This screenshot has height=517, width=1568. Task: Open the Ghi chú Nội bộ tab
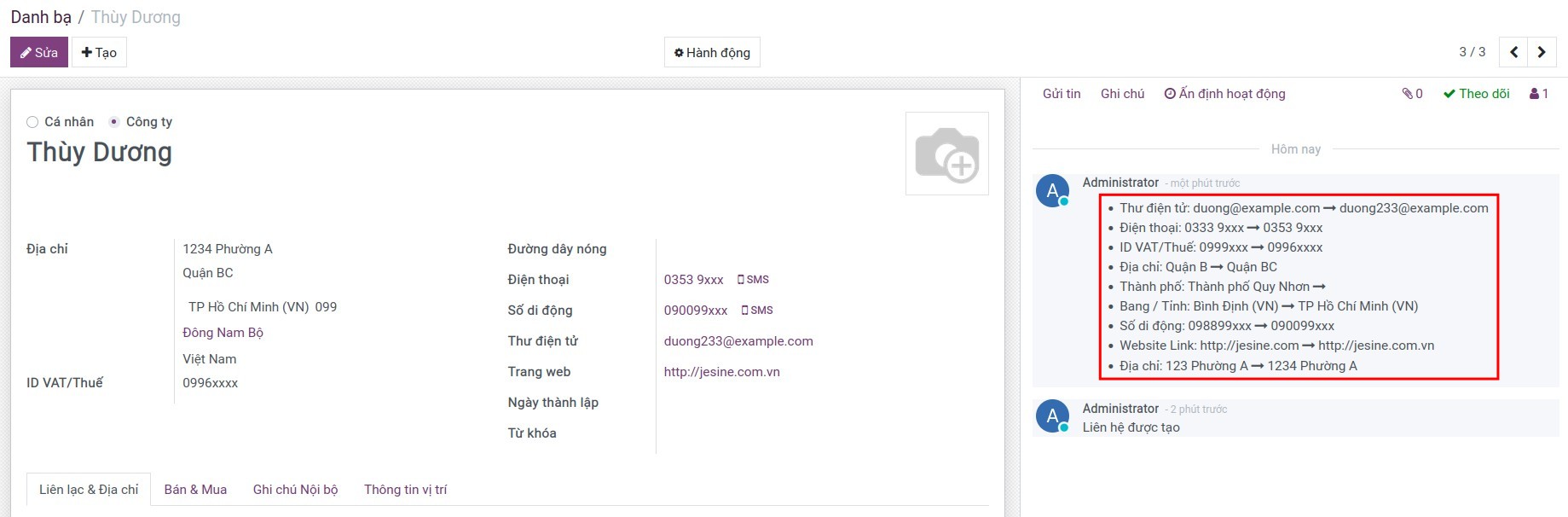coord(295,490)
